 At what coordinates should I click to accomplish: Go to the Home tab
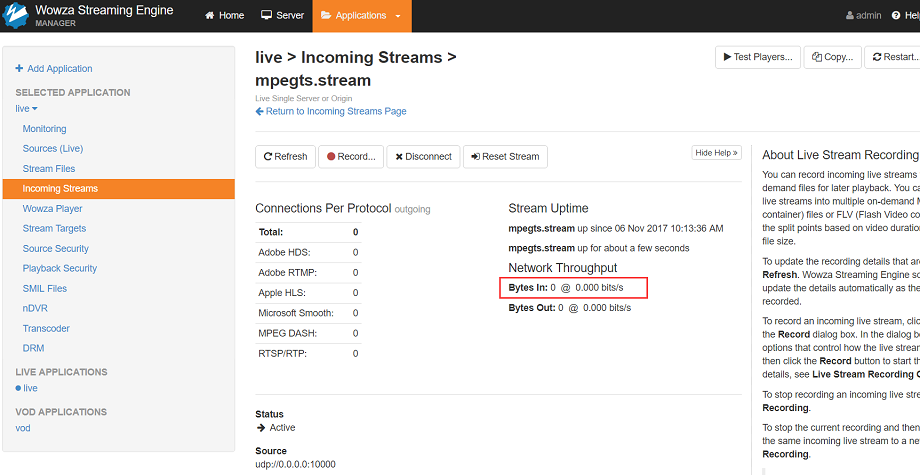[x=224, y=16]
